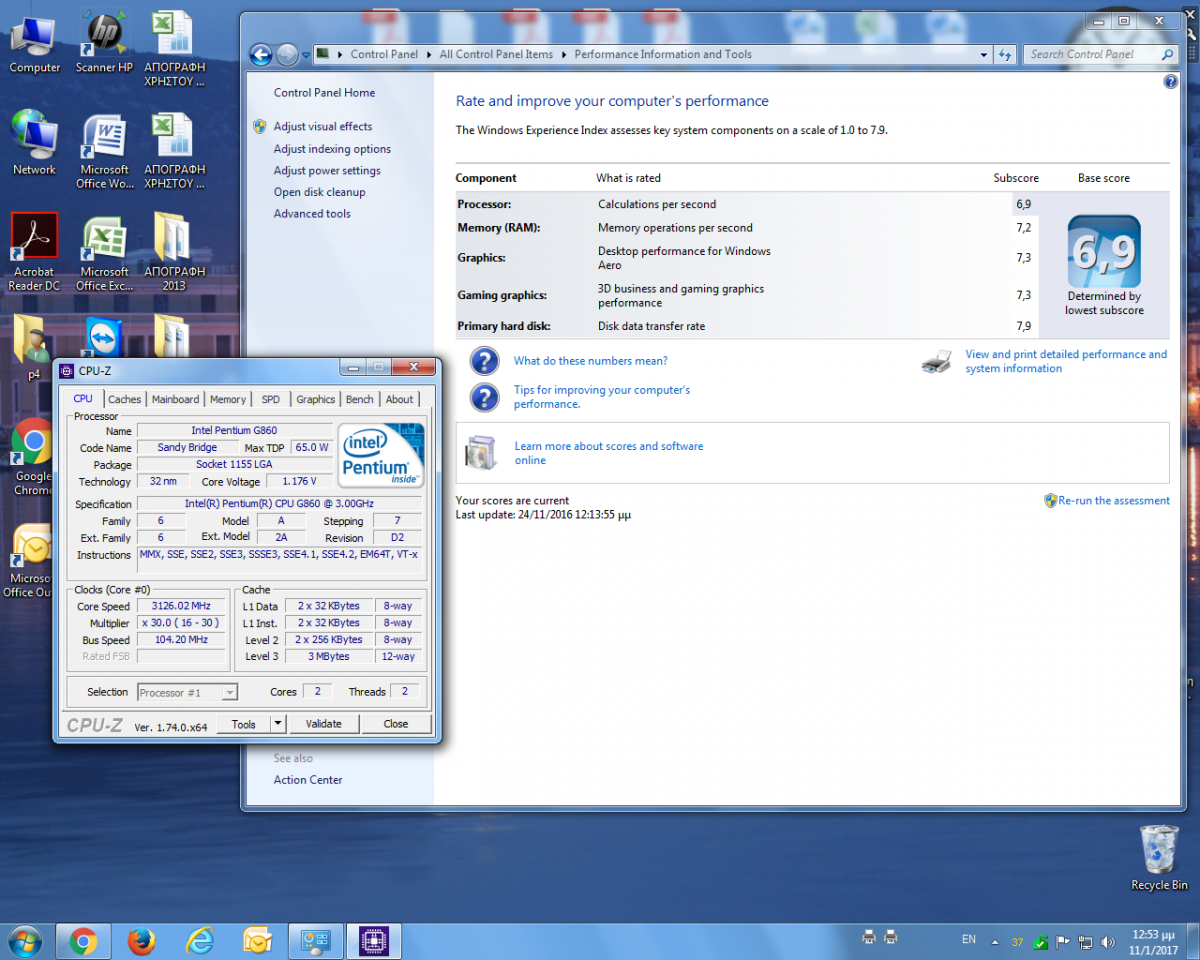Open 'Adjust indexing options' link
Image resolution: width=1200 pixels, height=960 pixels.
pos(333,149)
